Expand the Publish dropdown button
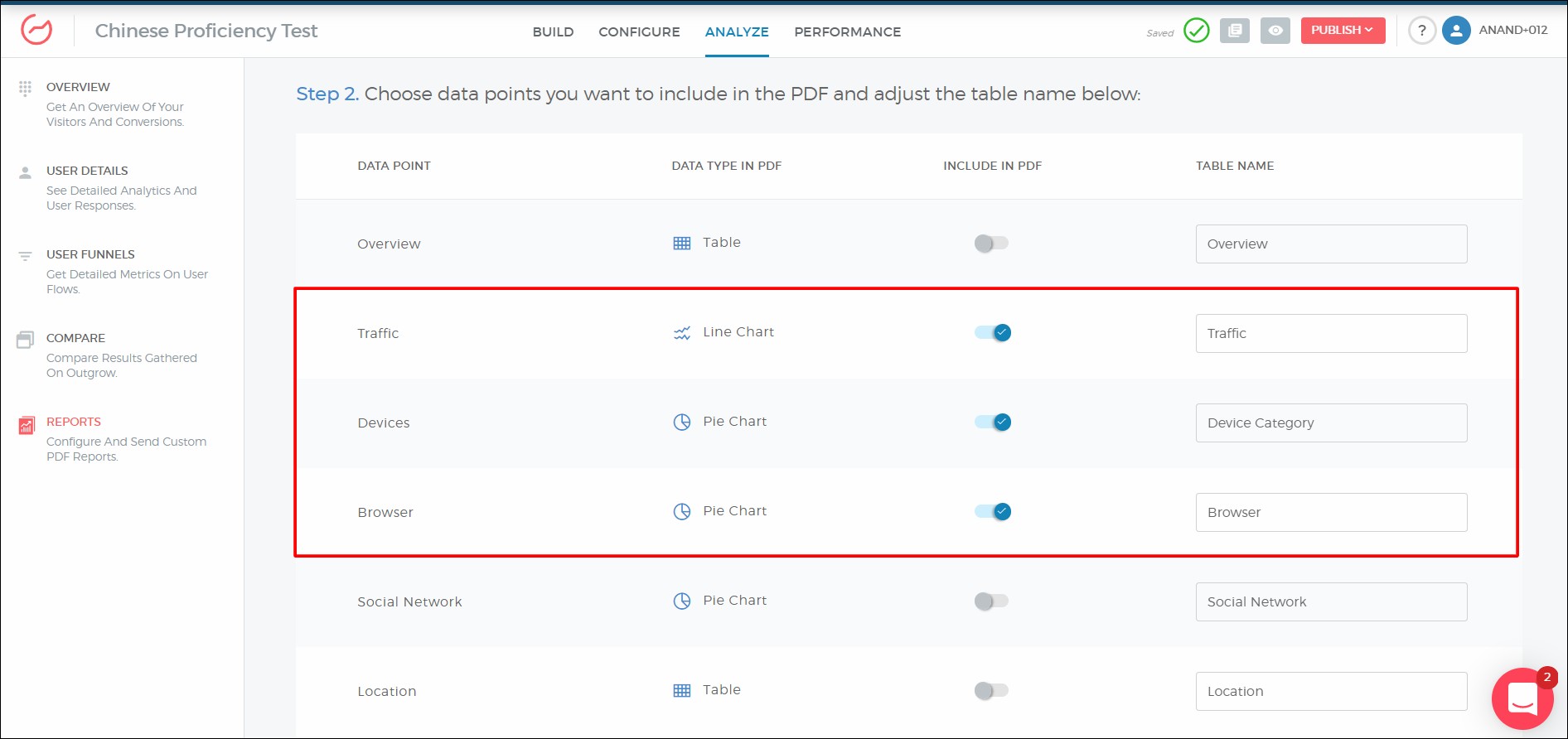Screen dimensions: 1568x739 1342,31
